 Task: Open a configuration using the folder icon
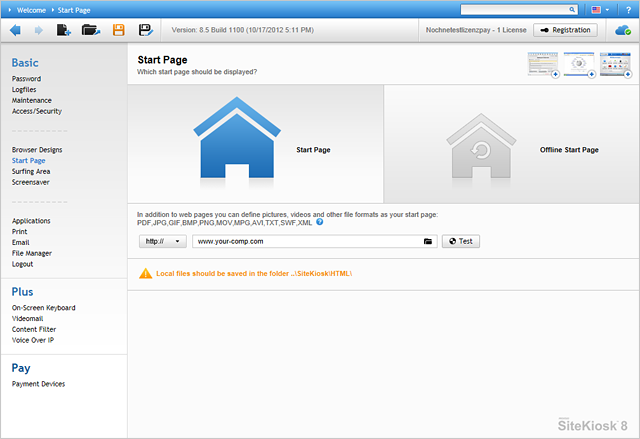pos(91,30)
